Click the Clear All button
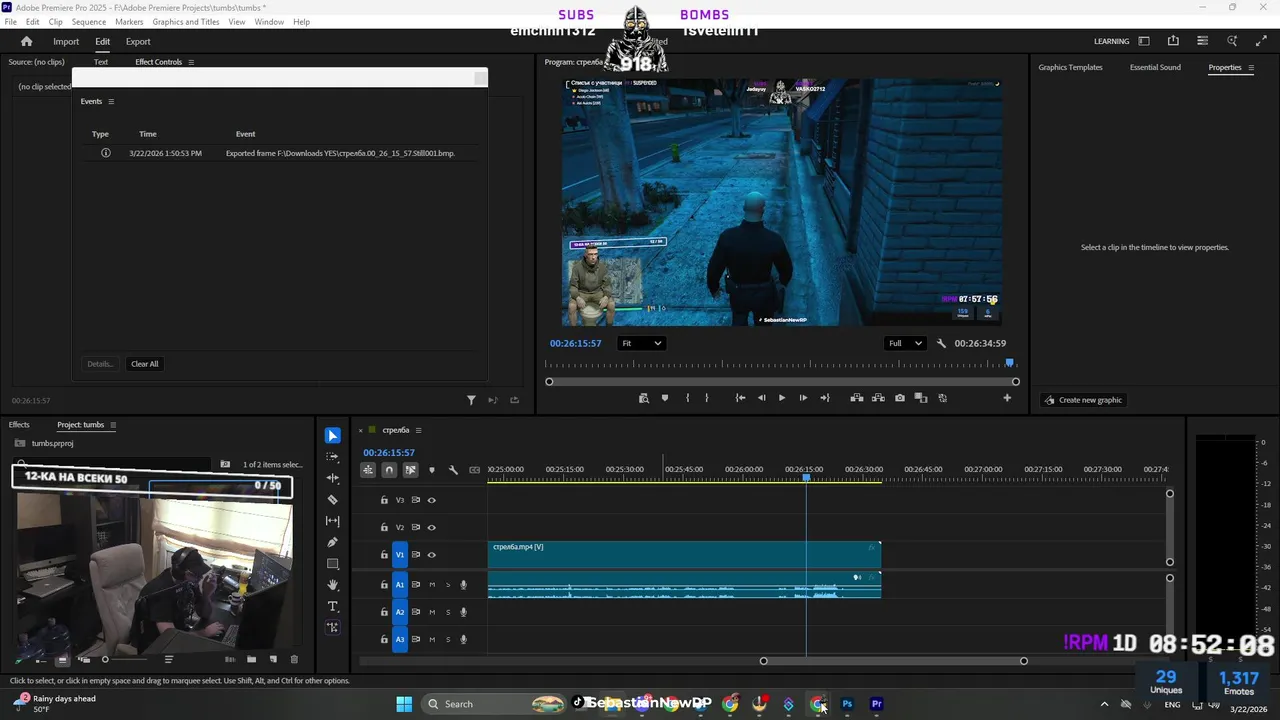The width and height of the screenshot is (1280, 720). 145,364
